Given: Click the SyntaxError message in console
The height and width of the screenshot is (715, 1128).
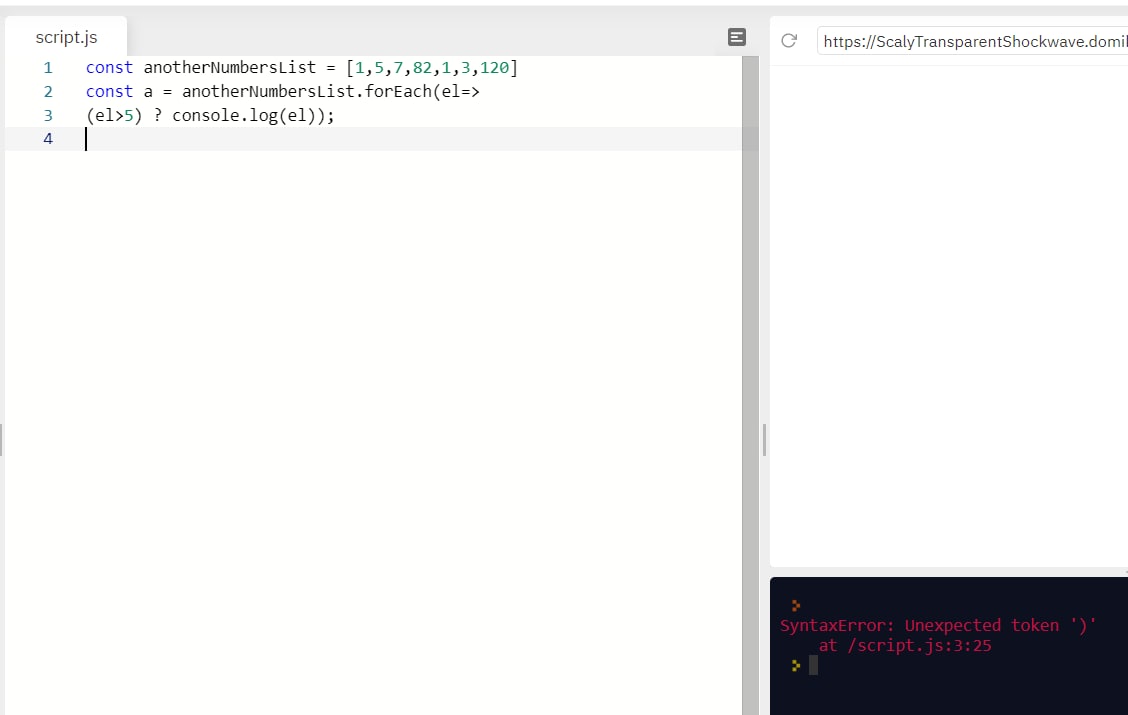Looking at the screenshot, I should [x=938, y=625].
